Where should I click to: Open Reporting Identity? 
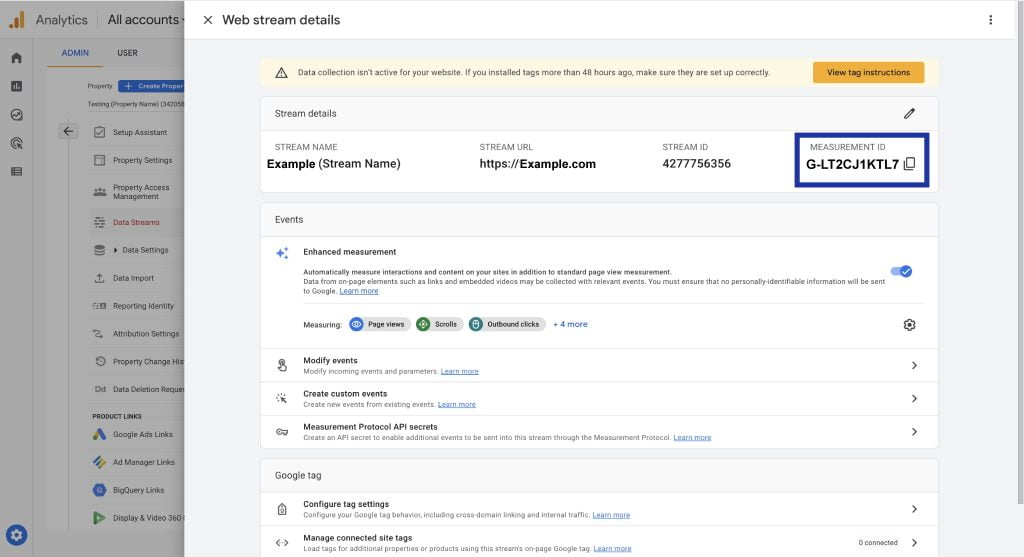(x=143, y=306)
